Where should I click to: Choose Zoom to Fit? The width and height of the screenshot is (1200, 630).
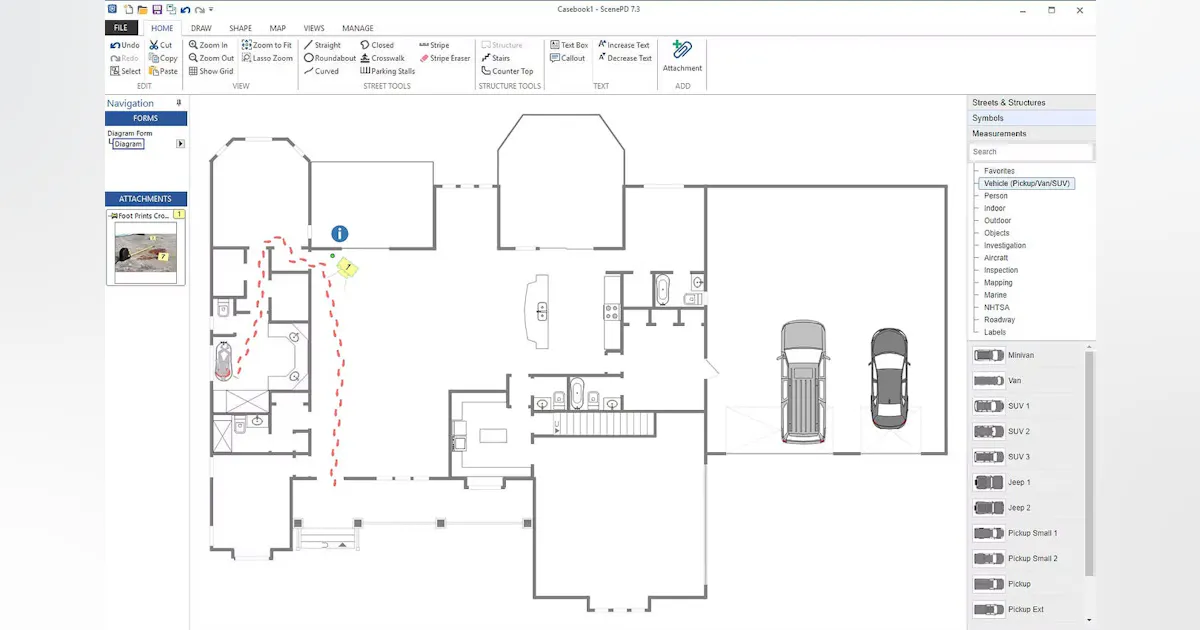coord(267,45)
